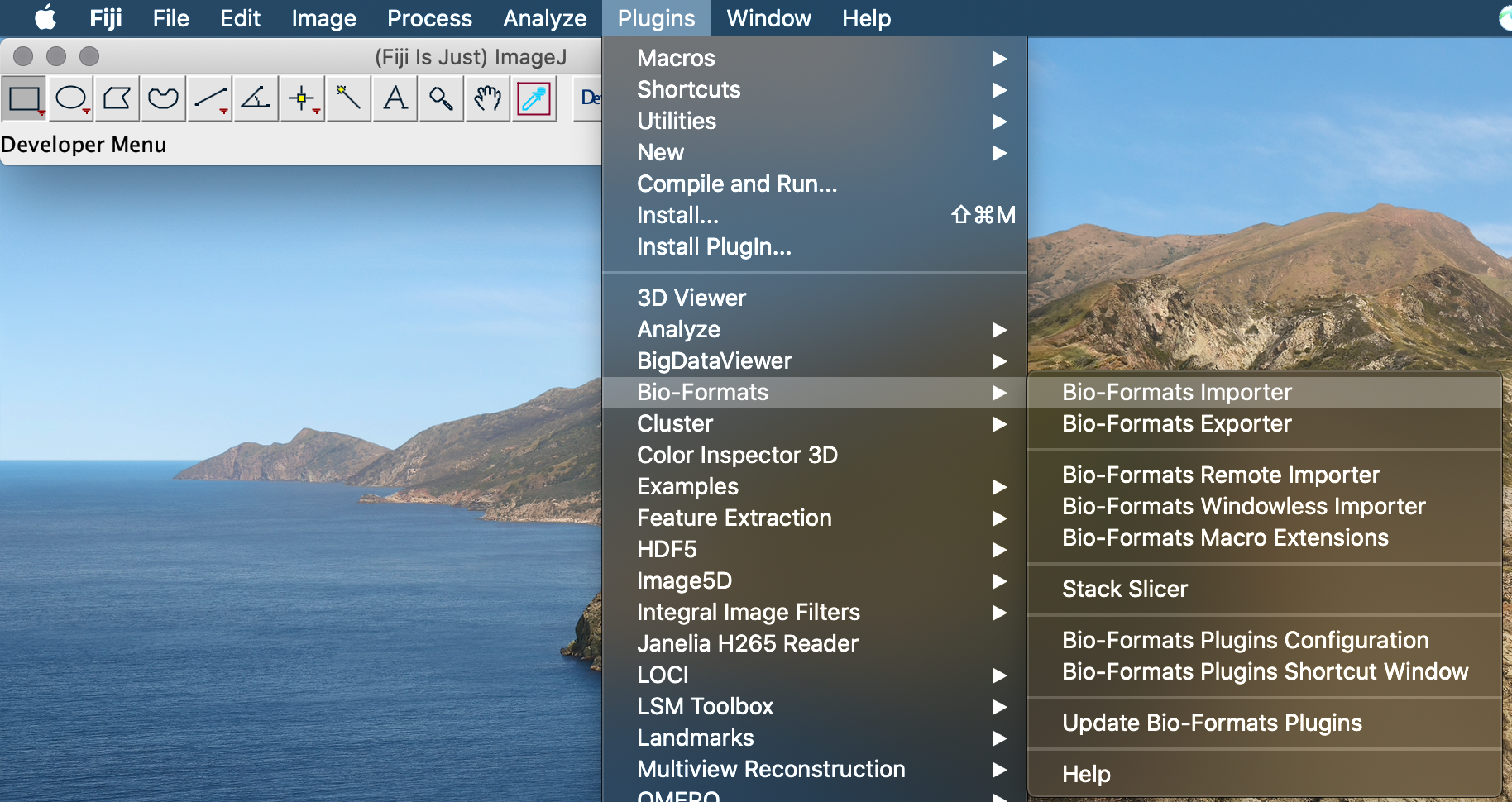Click Install PlugIn... menu entry
The width and height of the screenshot is (1512, 802).
(714, 247)
